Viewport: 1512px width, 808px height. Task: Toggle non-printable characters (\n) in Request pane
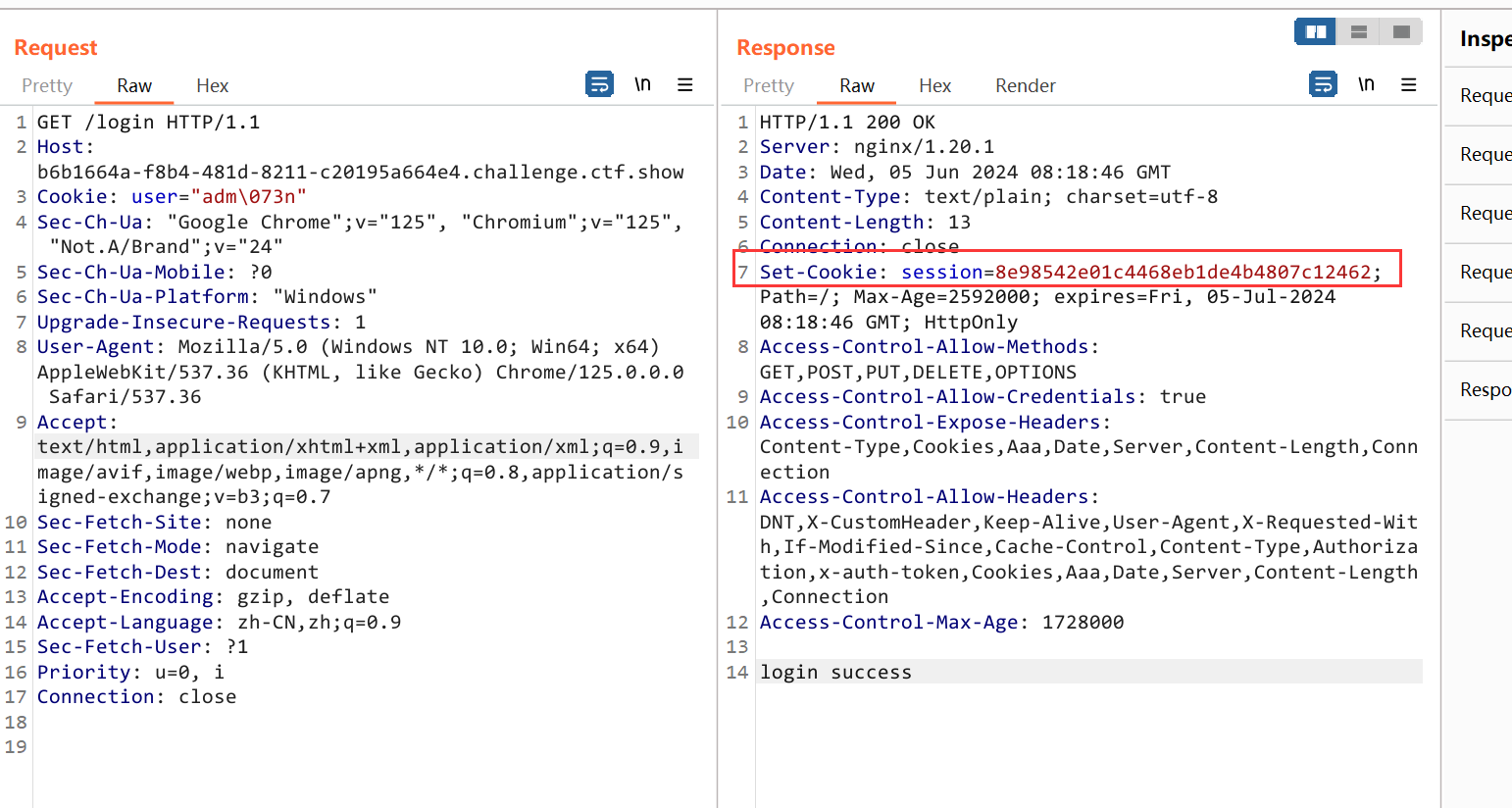[x=642, y=84]
